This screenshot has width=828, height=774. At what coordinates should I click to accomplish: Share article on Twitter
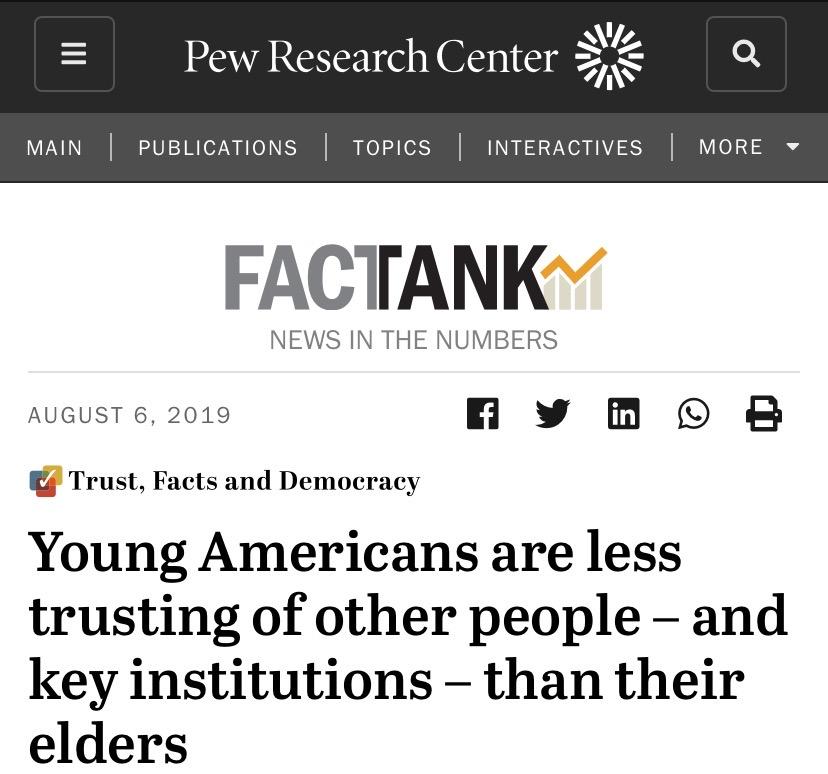click(552, 413)
